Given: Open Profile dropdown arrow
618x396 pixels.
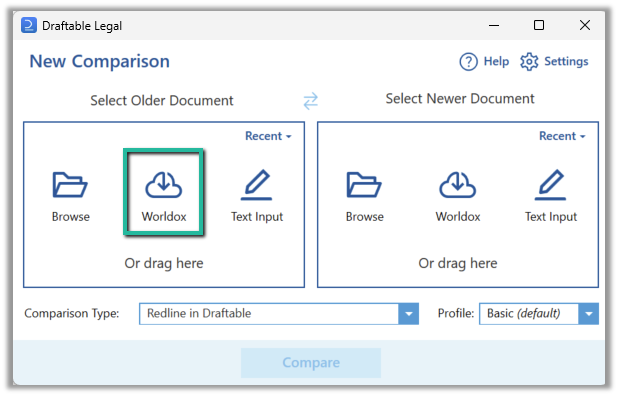Looking at the screenshot, I should click(x=589, y=314).
